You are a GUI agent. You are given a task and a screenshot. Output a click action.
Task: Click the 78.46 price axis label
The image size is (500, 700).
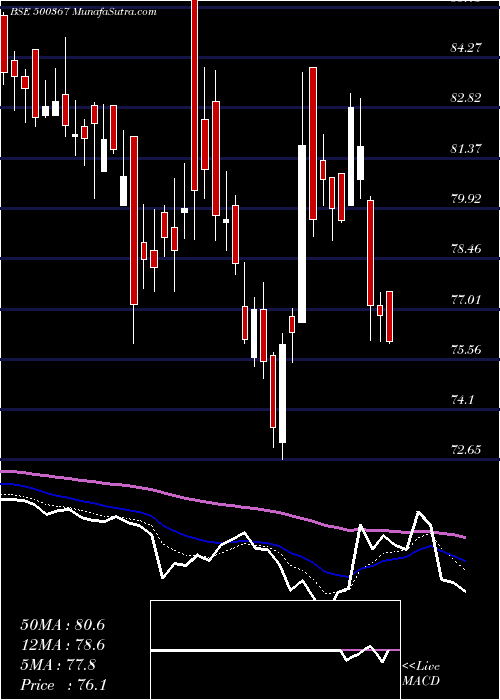click(x=467, y=249)
